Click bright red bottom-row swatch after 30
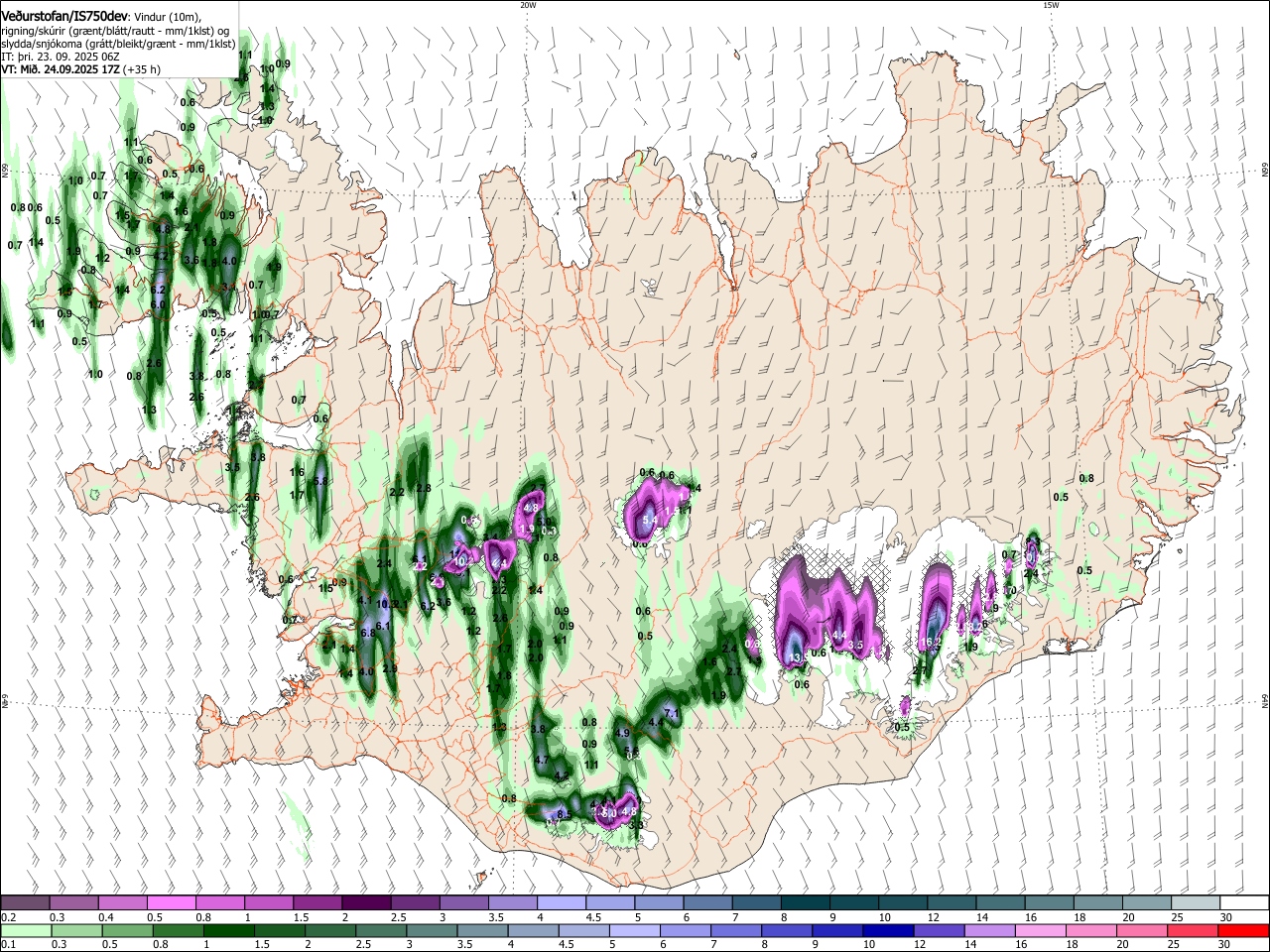The height and width of the screenshot is (952, 1270). 1243,931
